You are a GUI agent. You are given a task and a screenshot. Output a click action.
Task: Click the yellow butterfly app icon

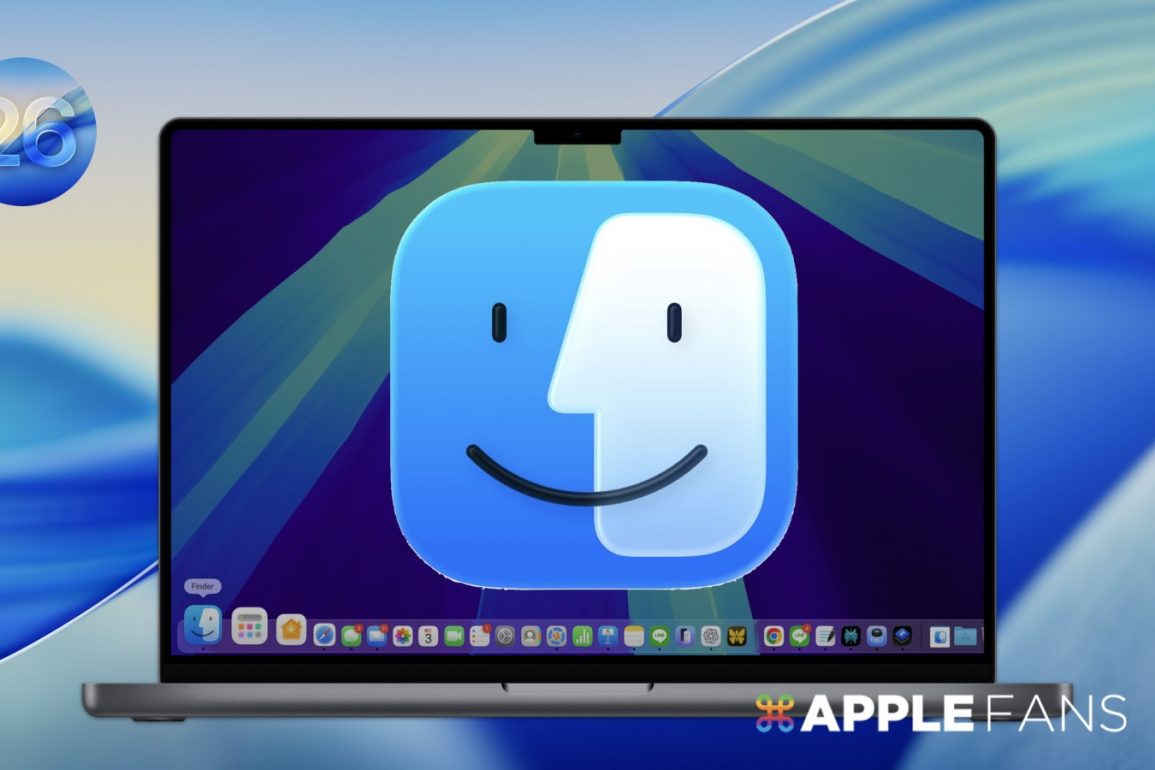[x=737, y=636]
